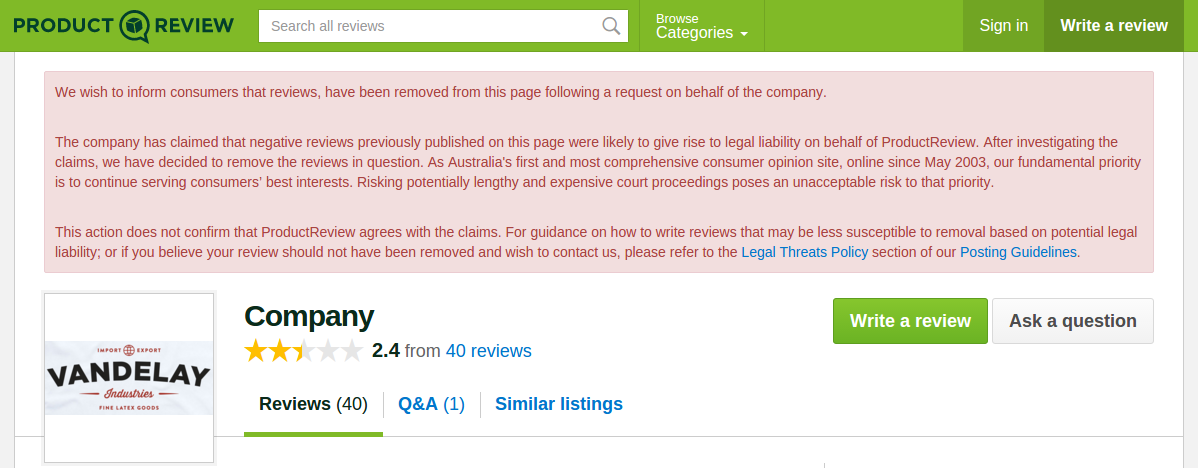Click the 40 reviews link
Viewport: 1198px width, 468px height.
pos(488,351)
